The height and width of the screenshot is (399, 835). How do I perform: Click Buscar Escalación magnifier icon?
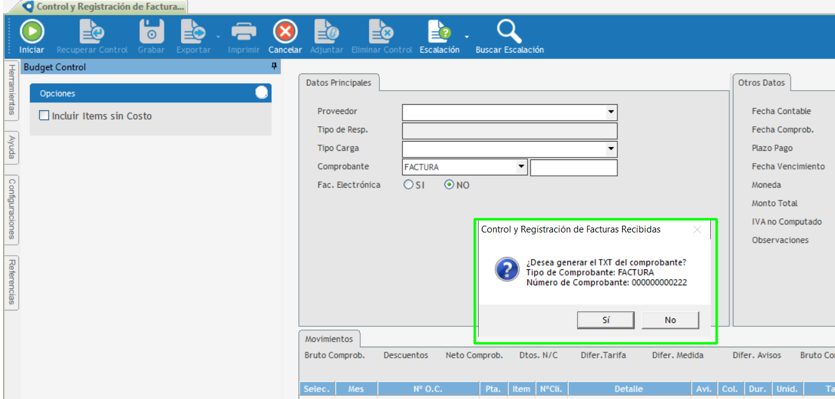click(x=510, y=31)
